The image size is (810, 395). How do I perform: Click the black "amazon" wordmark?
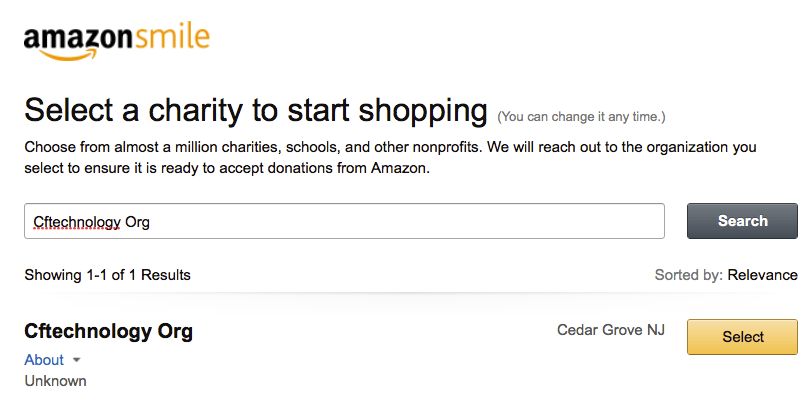click(79, 38)
